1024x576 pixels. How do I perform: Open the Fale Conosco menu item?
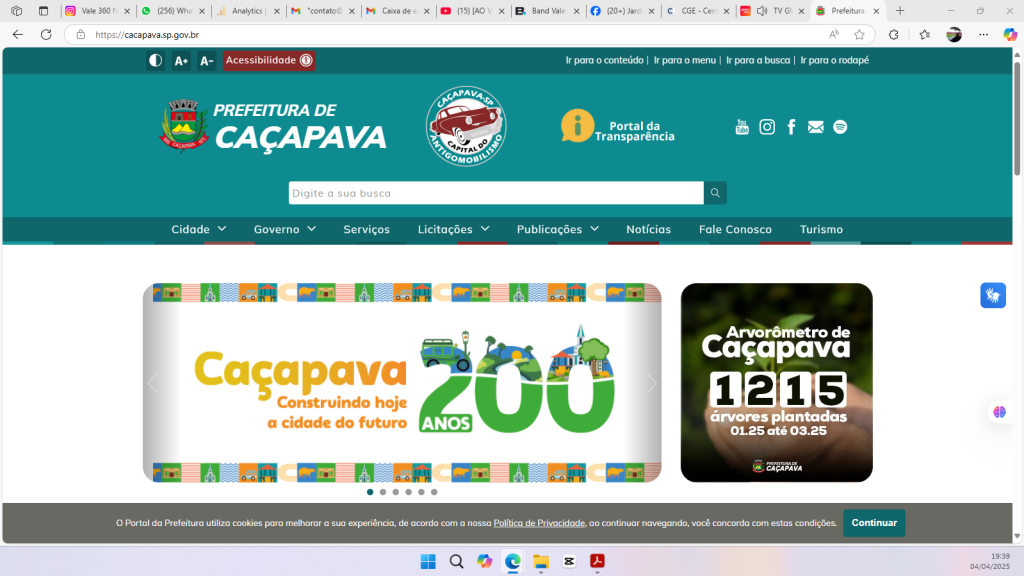click(735, 229)
